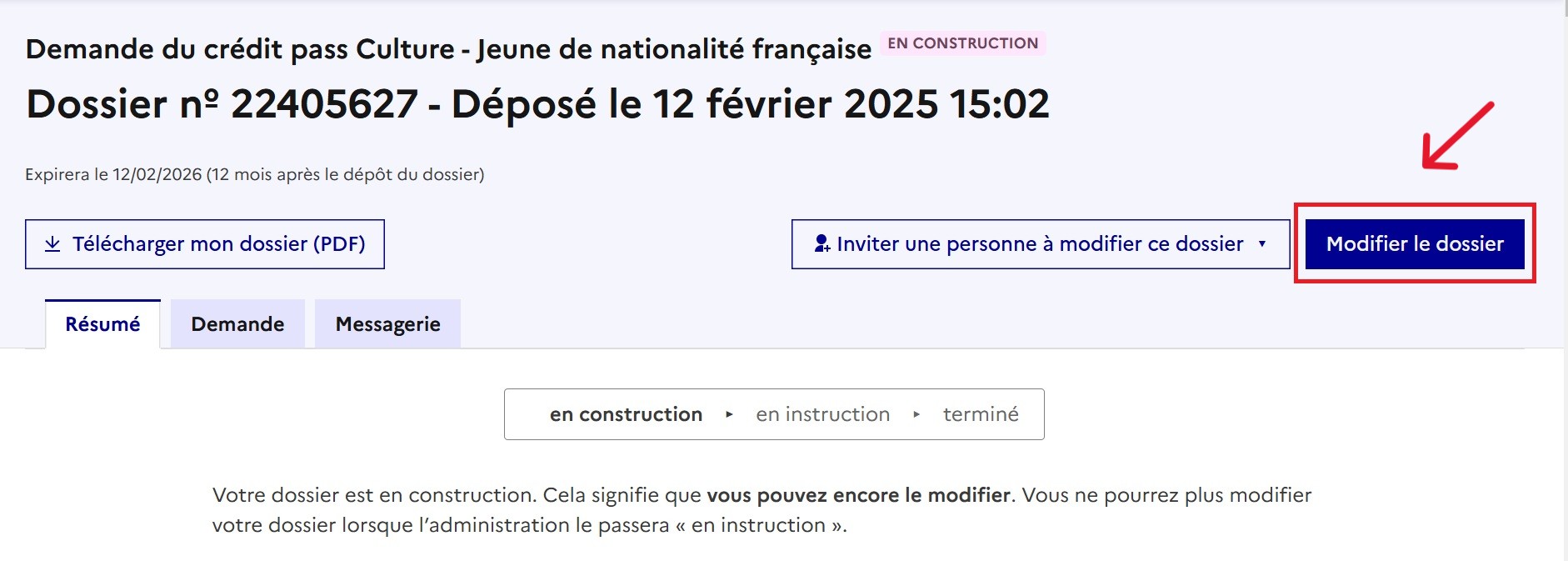Click the dossier number heading
The height and width of the screenshot is (561, 1568).
click(537, 104)
